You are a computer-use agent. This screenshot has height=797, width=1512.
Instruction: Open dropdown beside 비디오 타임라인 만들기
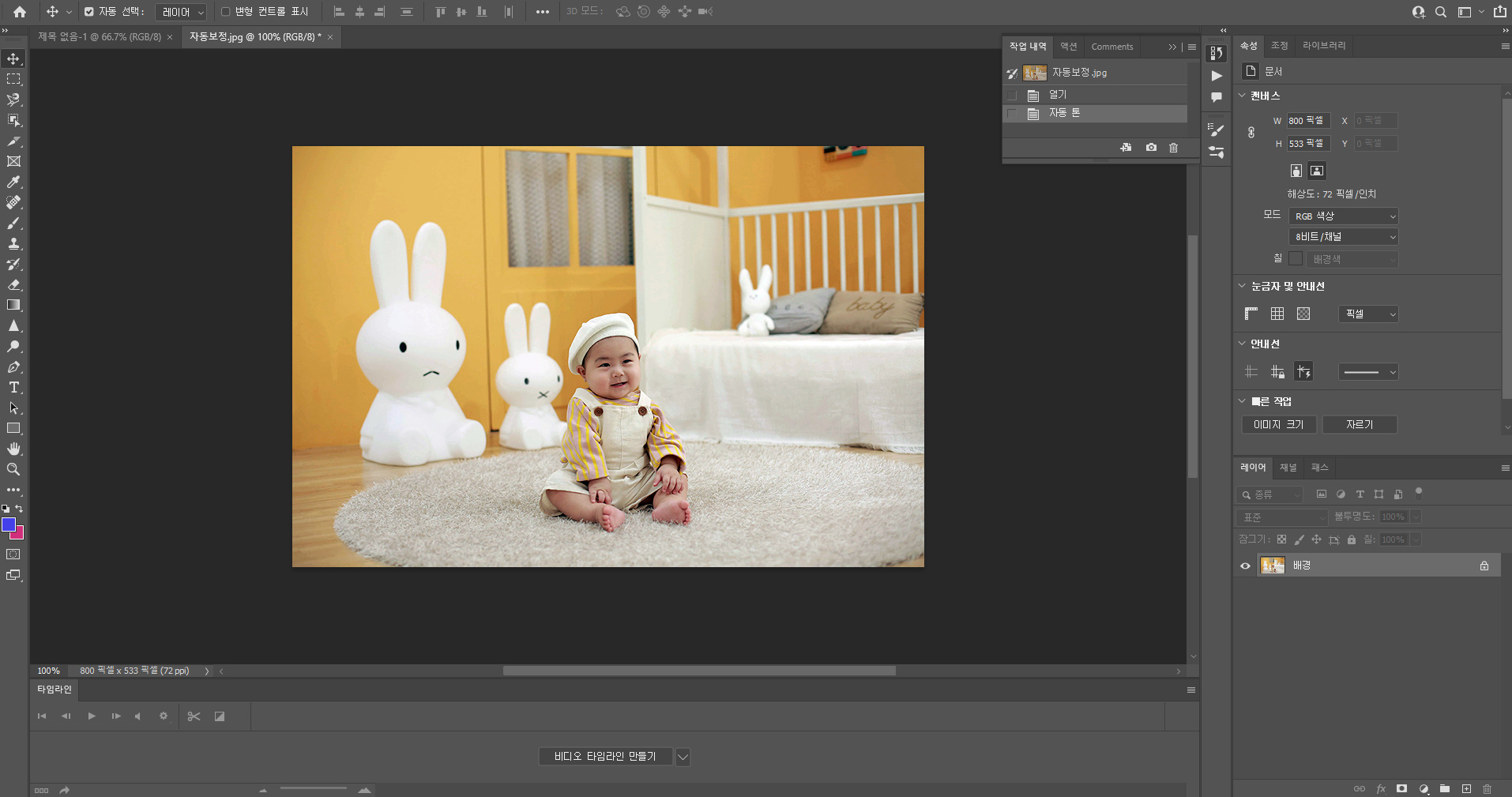(x=683, y=757)
